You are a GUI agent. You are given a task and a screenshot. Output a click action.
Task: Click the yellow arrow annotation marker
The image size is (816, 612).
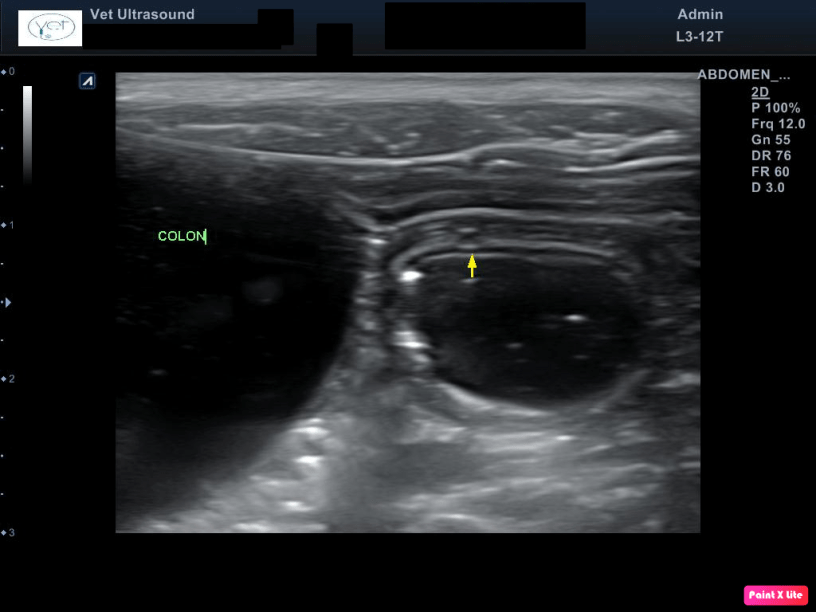pos(472,266)
